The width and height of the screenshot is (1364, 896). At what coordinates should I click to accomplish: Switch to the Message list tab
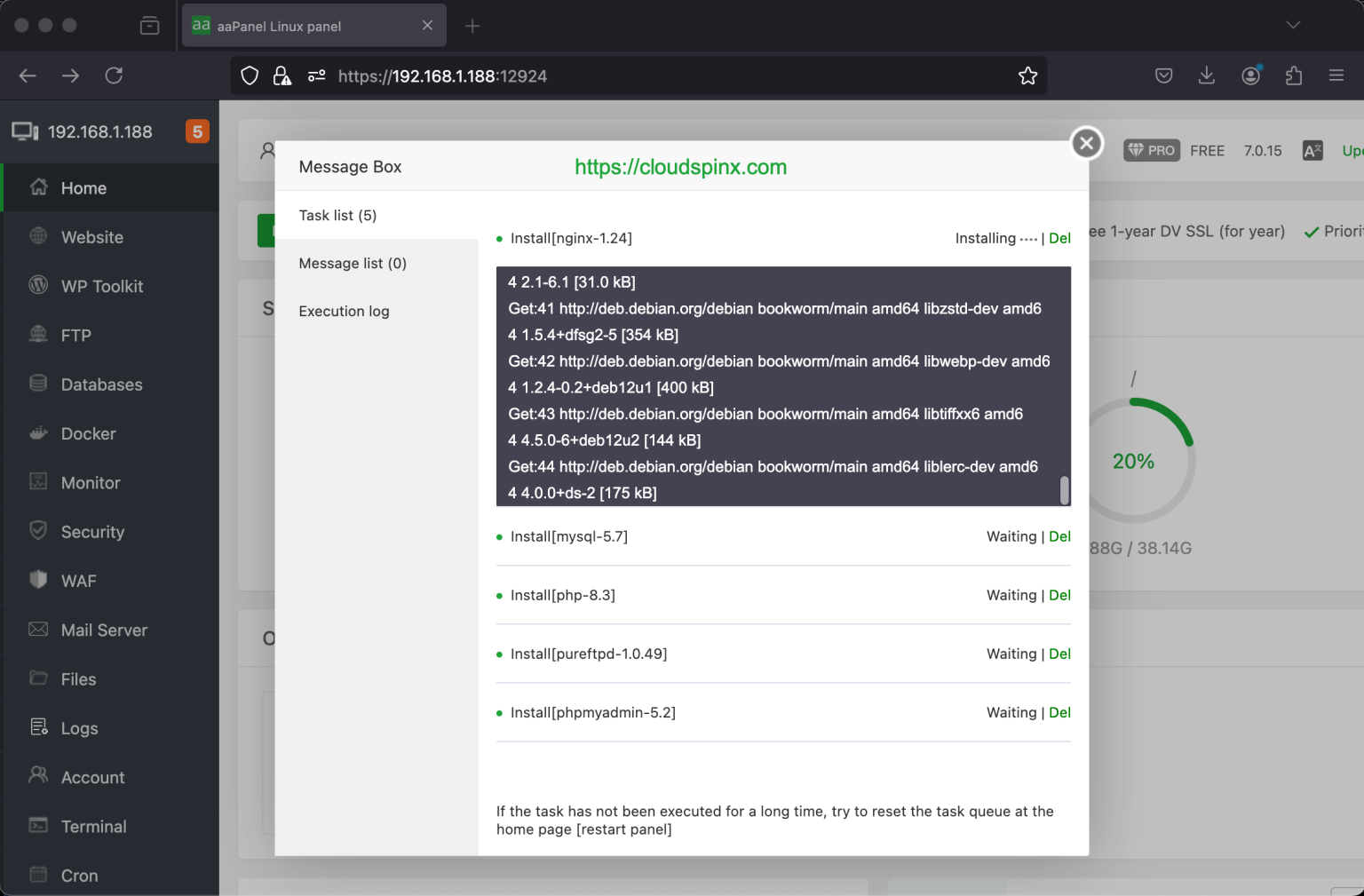pos(353,263)
